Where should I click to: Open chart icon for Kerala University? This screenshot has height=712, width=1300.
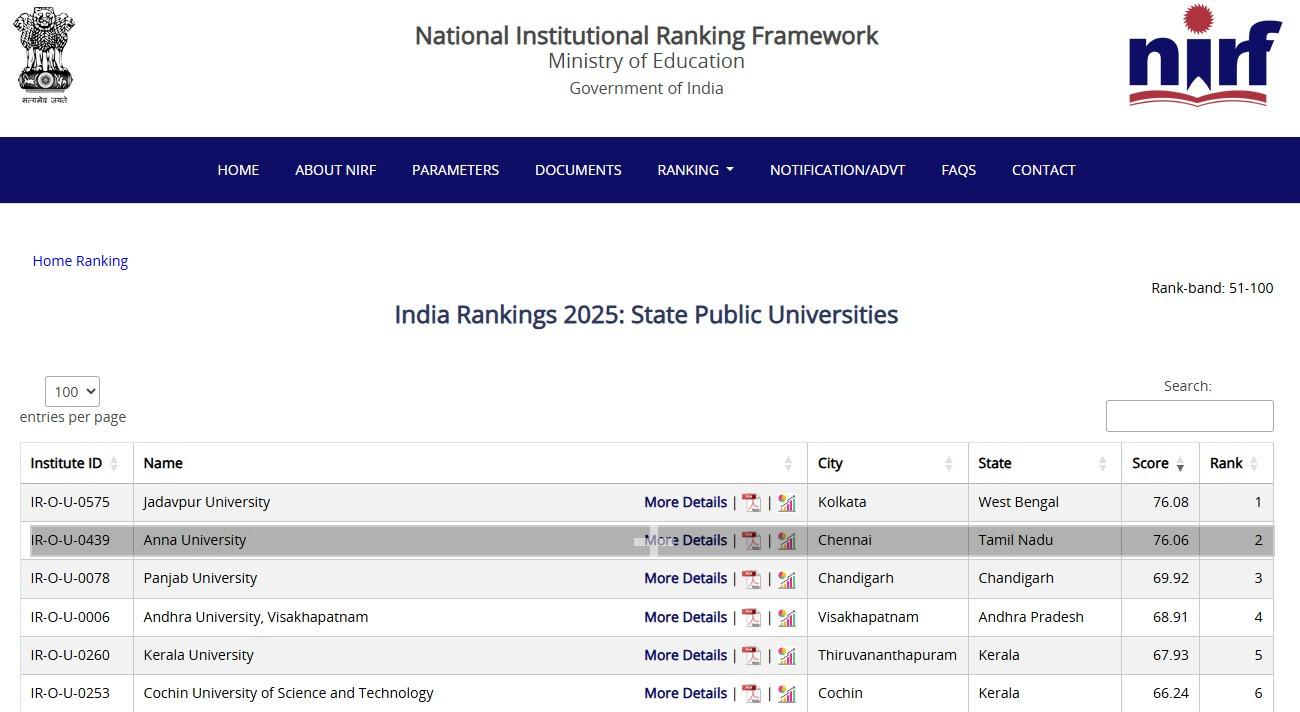pos(787,655)
